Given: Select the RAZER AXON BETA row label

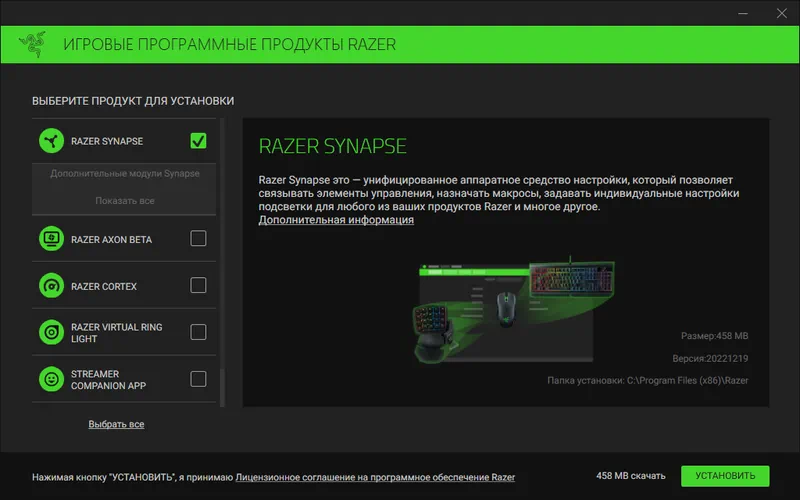Looking at the screenshot, I should tap(111, 239).
